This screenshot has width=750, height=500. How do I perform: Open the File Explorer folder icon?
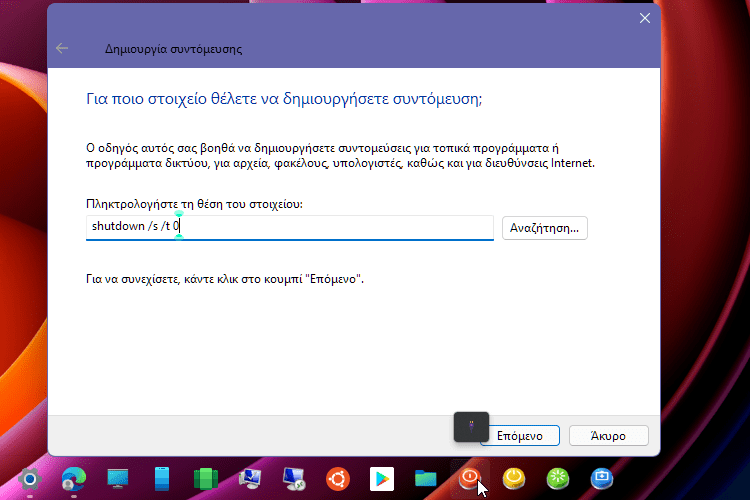point(426,479)
